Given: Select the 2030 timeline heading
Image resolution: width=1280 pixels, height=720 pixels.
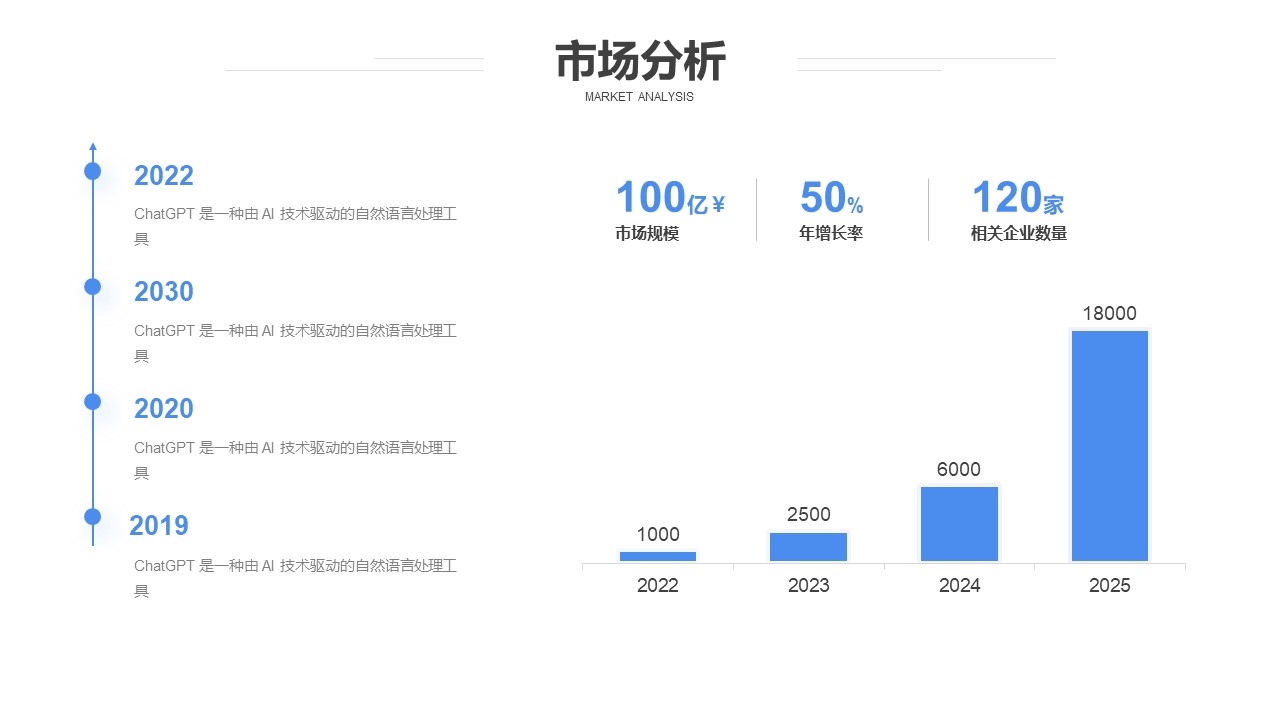Looking at the screenshot, I should [x=164, y=292].
